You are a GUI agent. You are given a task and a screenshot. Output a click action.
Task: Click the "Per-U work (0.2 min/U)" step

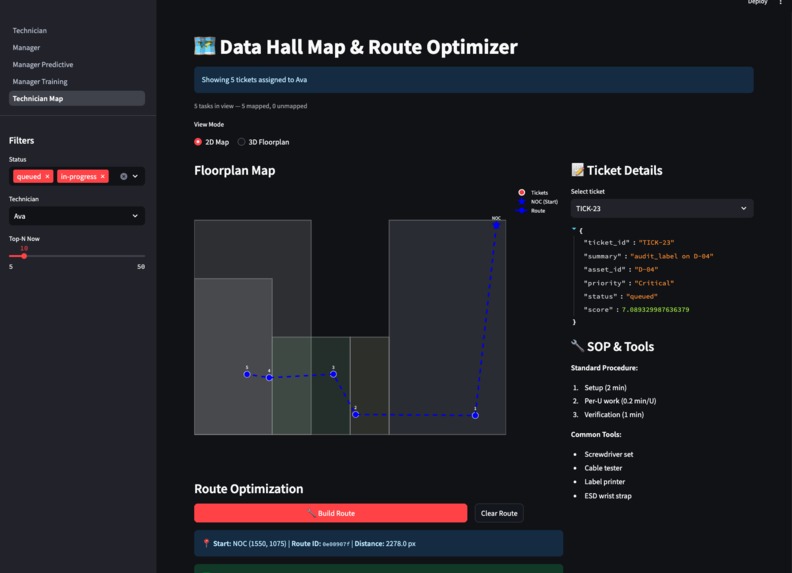[x=620, y=401]
